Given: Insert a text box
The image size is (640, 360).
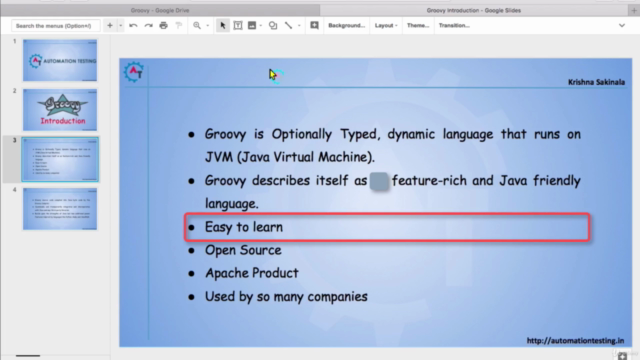Looking at the screenshot, I should 238,25.
